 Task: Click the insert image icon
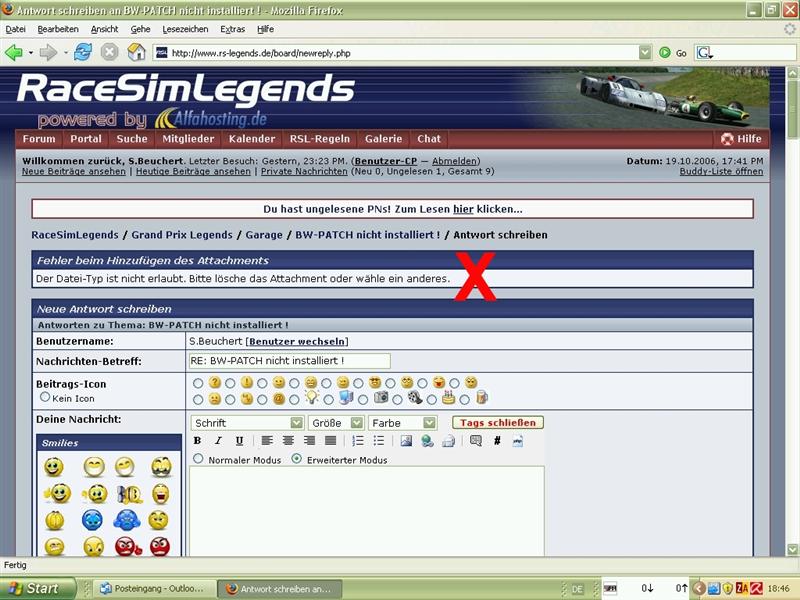[406, 441]
